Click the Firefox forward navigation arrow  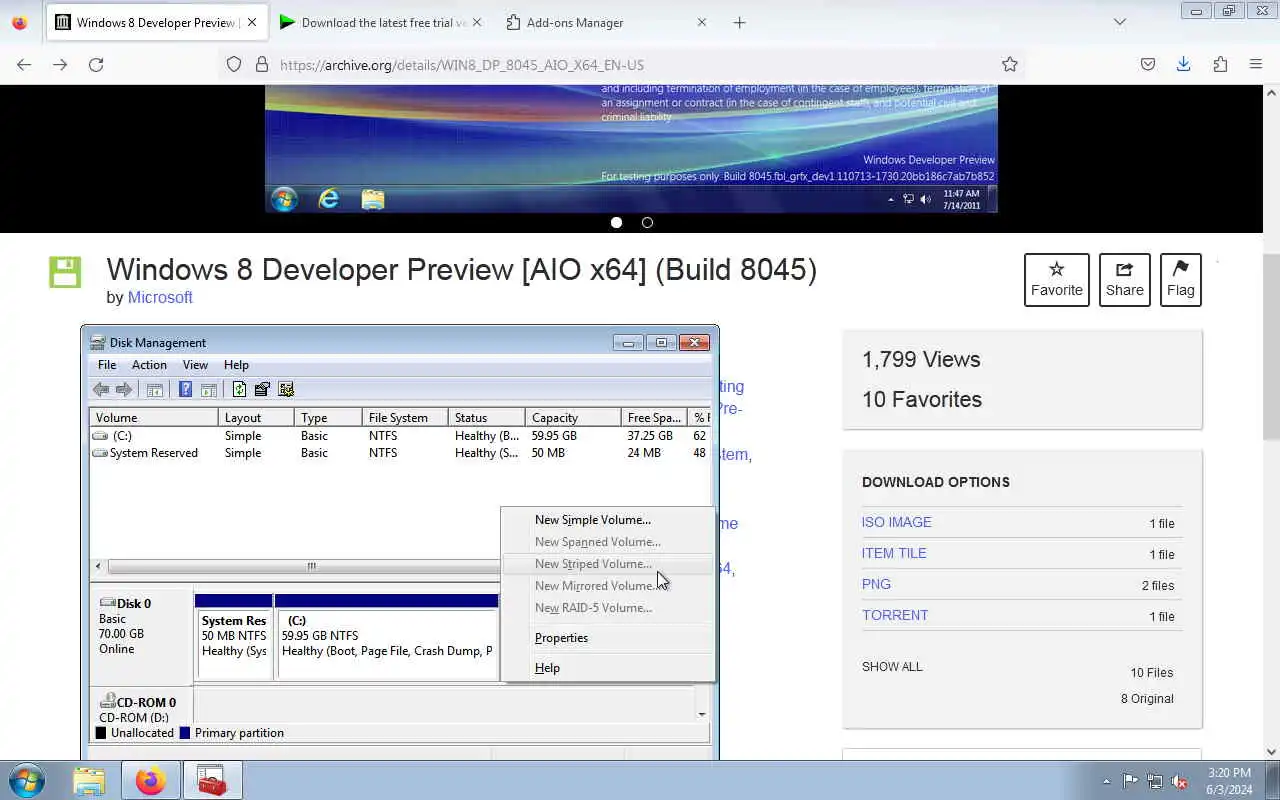coord(60,64)
